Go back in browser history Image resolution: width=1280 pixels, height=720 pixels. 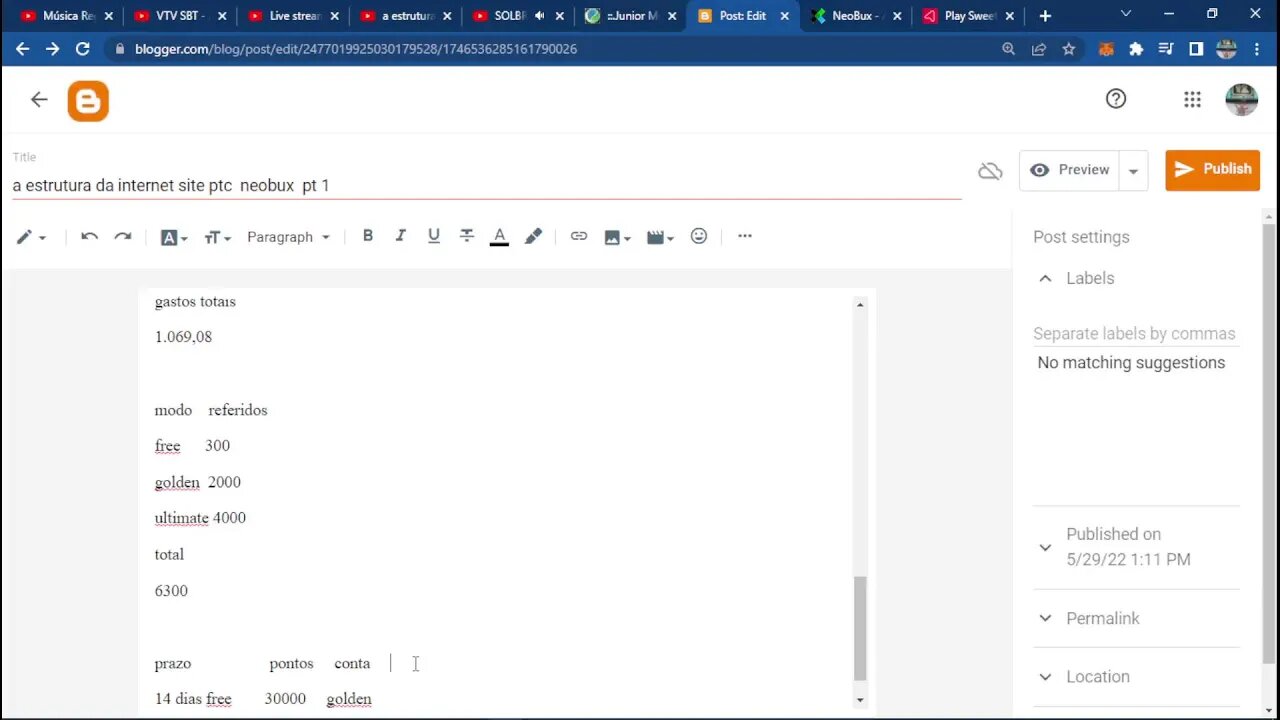pos(22,48)
